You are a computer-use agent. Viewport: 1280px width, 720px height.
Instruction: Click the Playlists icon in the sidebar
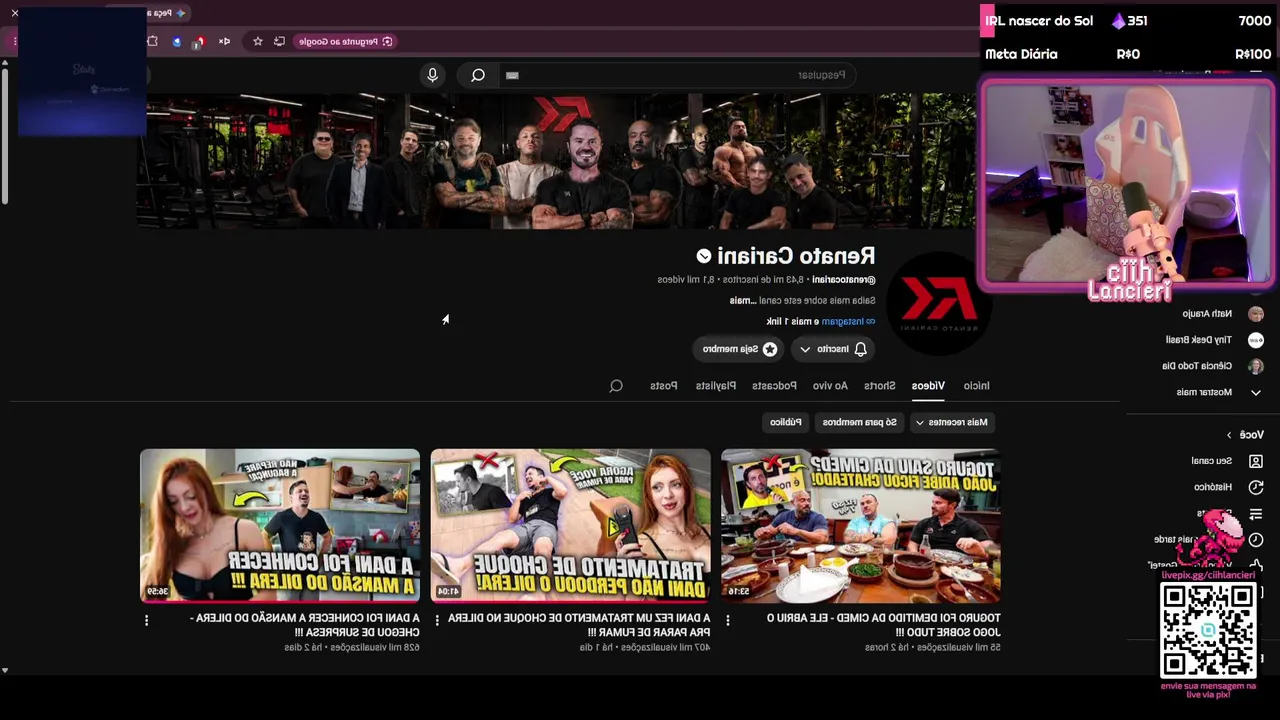click(x=1256, y=513)
